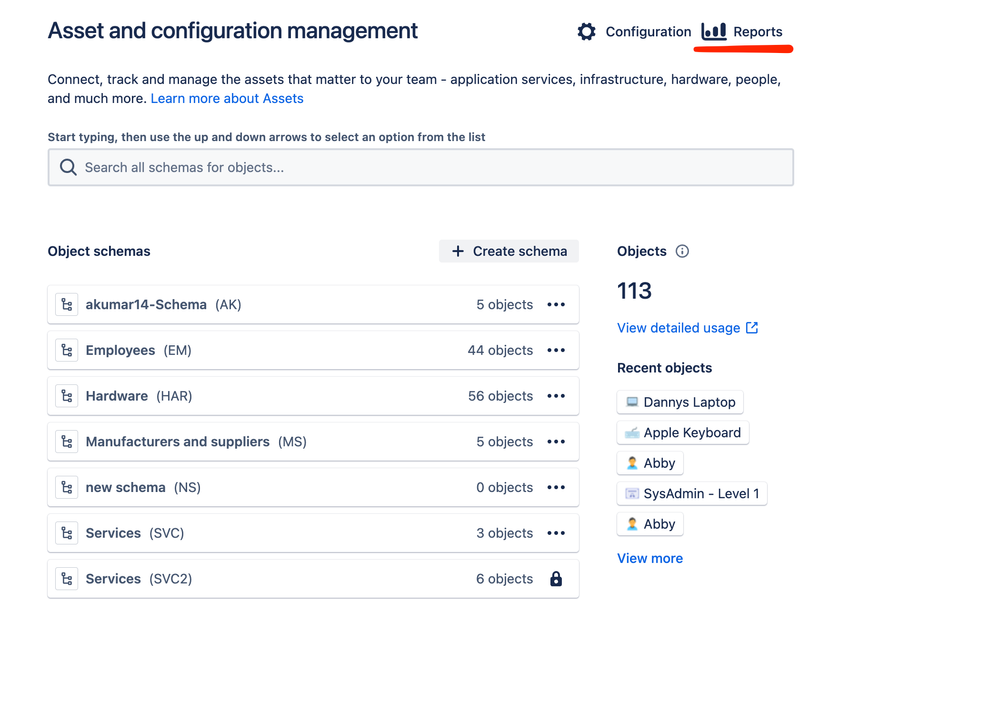Open the SysAdmin - Level 1 object

692,494
